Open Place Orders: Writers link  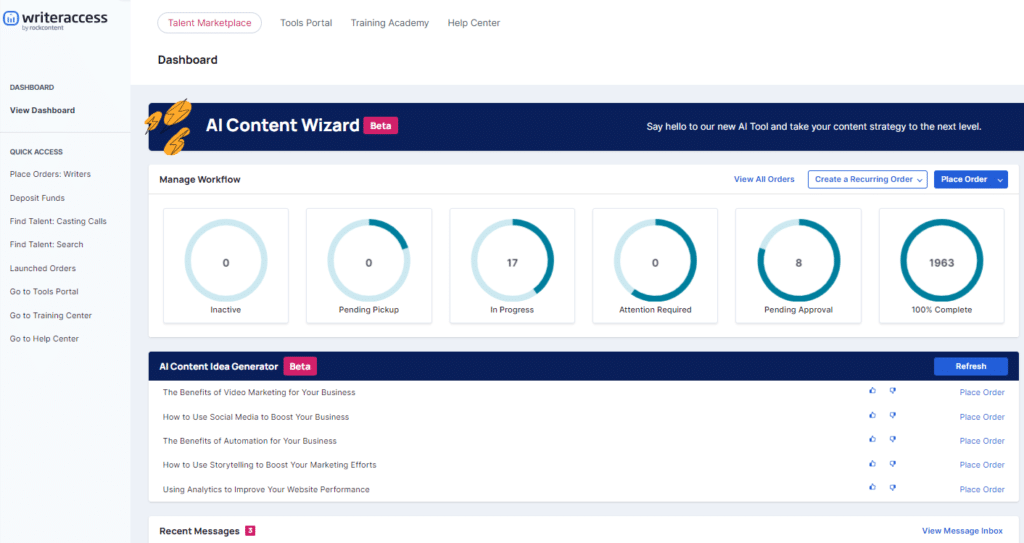tap(50, 174)
